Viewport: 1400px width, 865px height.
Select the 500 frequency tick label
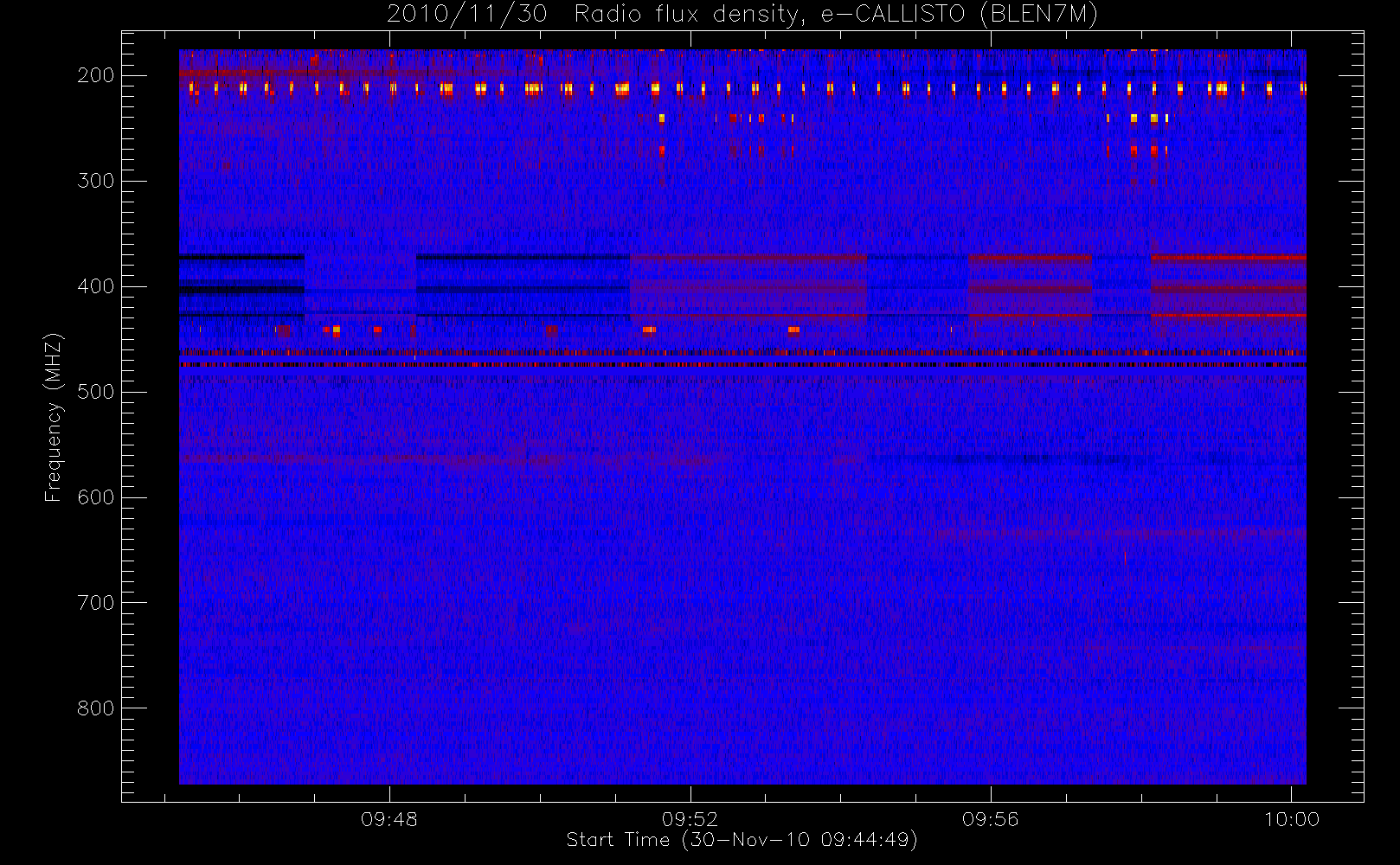tap(95, 392)
